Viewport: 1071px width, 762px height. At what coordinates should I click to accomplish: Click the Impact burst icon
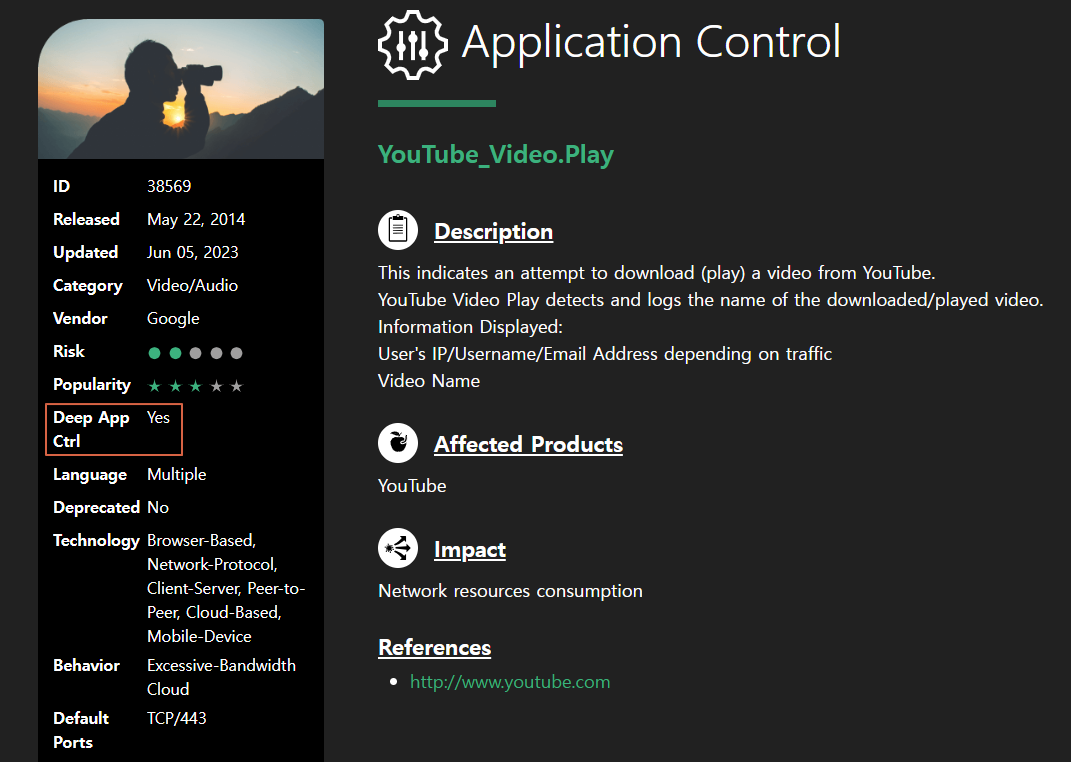398,548
